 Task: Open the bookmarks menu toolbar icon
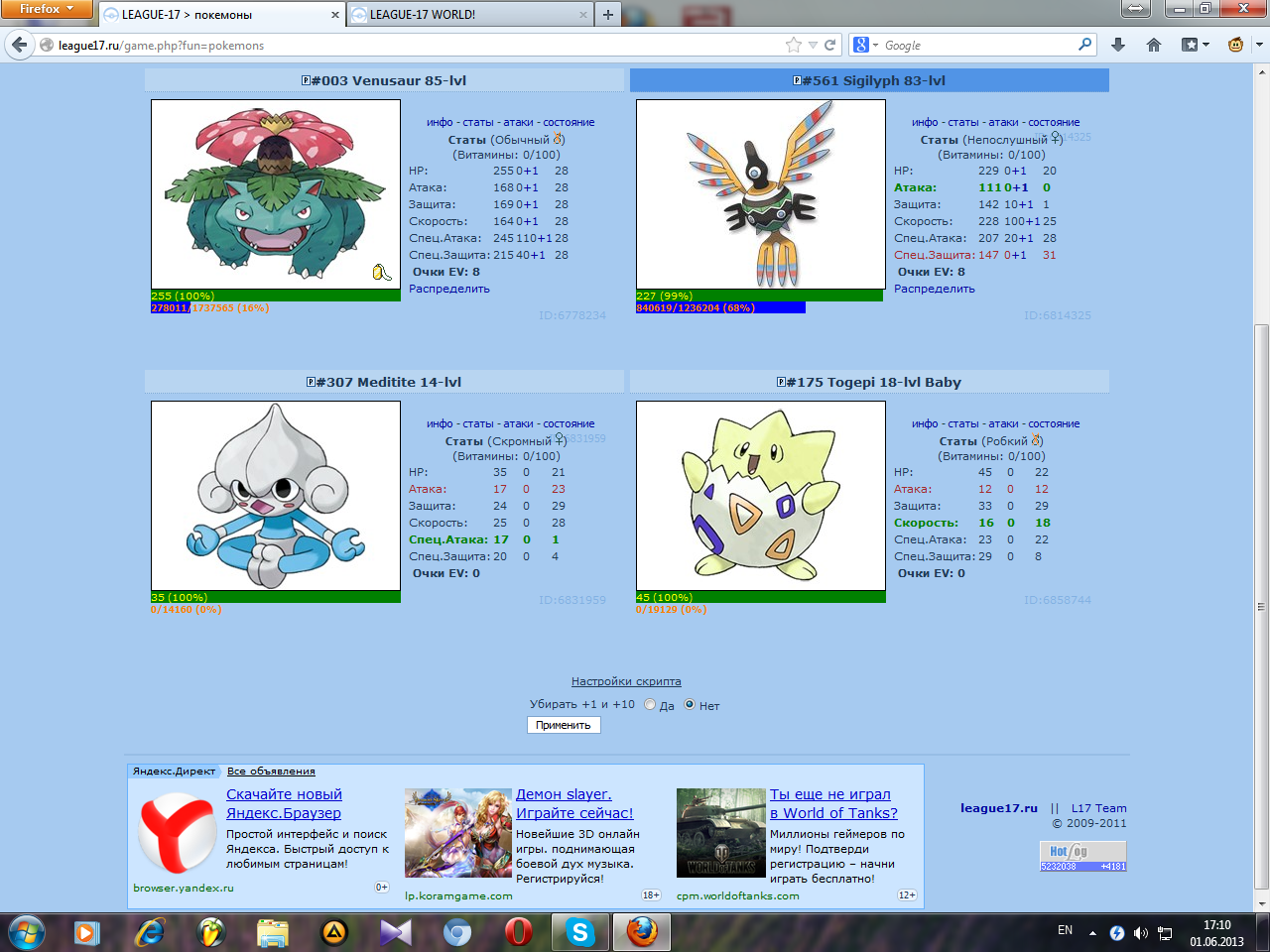point(1190,45)
